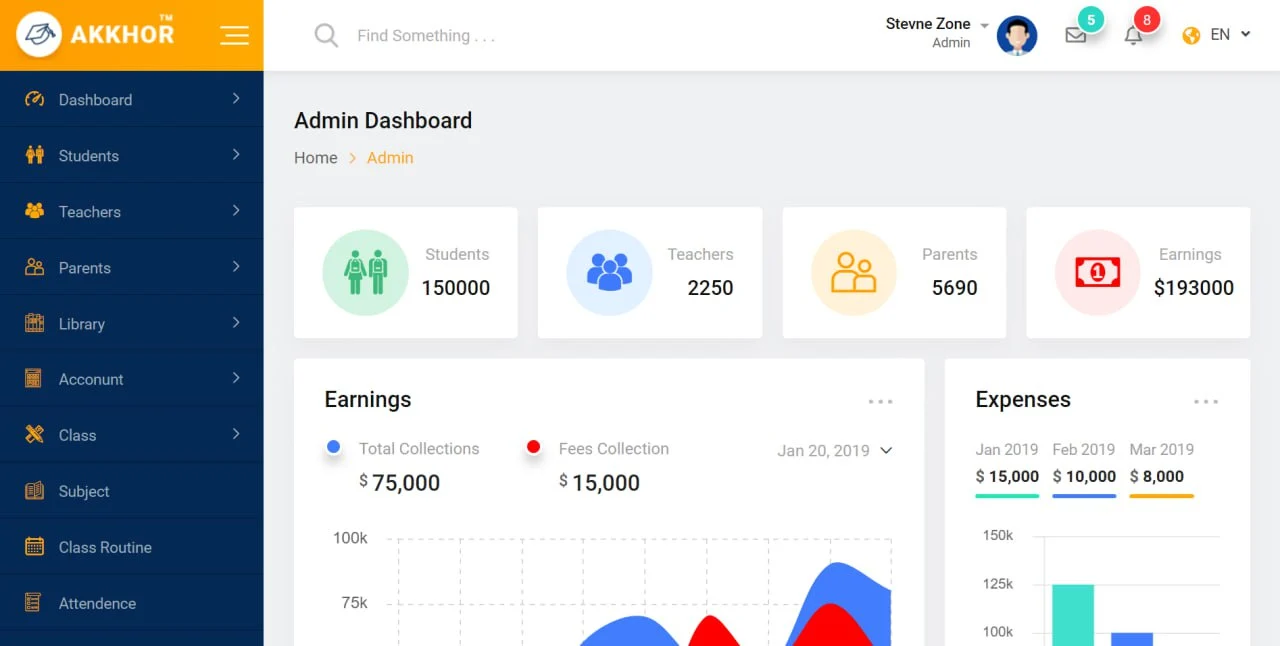
Task: Click the Attendence sidebar icon
Action: (34, 603)
